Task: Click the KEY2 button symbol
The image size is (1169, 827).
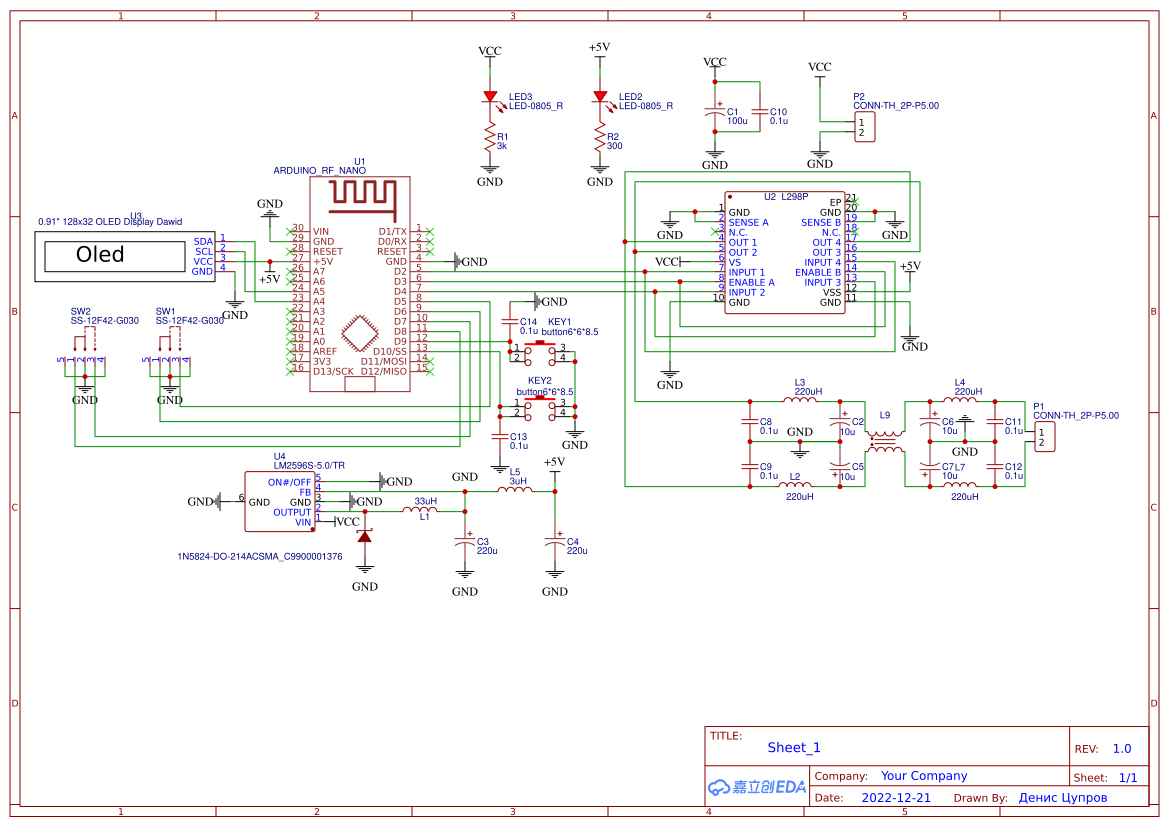Action: pyautogui.click(x=540, y=407)
